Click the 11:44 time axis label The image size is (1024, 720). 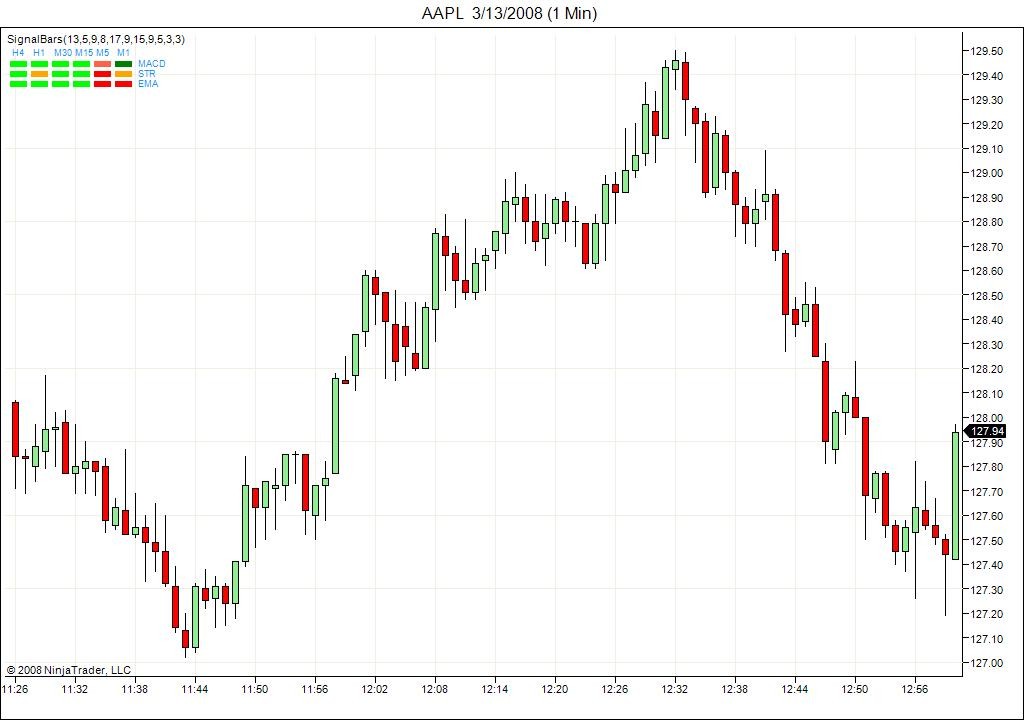pos(195,689)
